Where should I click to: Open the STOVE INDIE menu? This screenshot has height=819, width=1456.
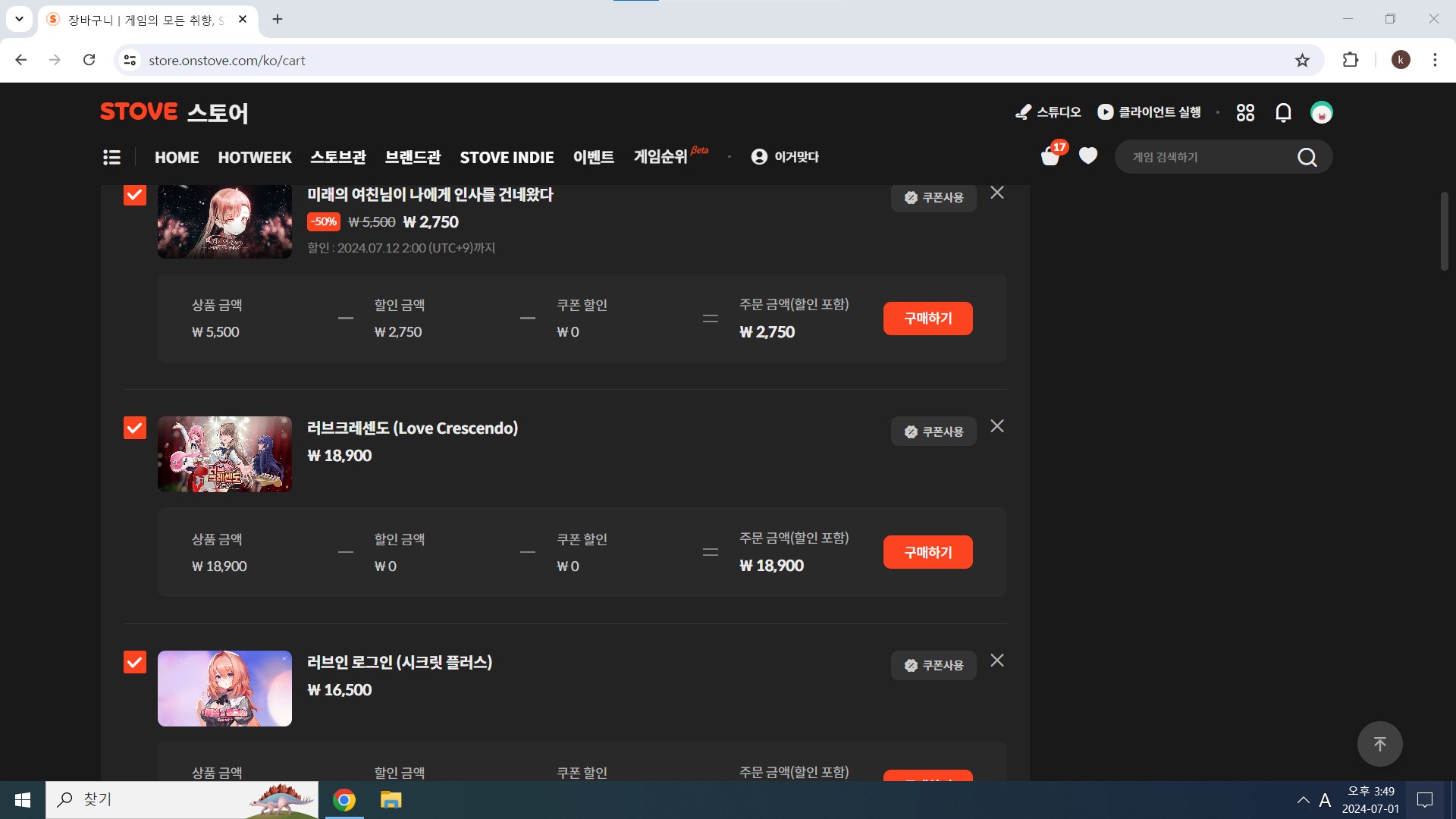507,157
